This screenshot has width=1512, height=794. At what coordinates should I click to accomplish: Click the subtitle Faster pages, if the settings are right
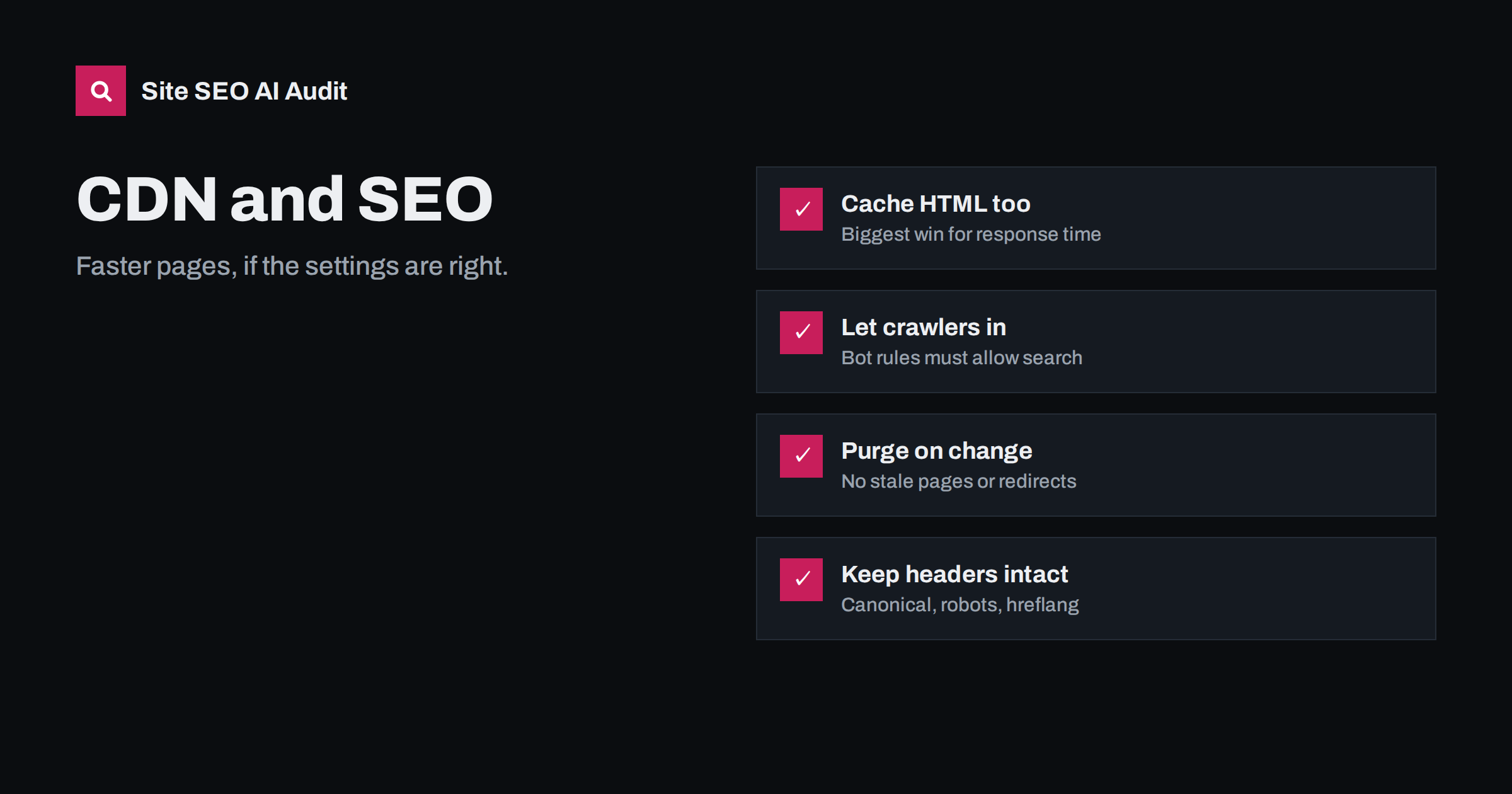pos(292,267)
